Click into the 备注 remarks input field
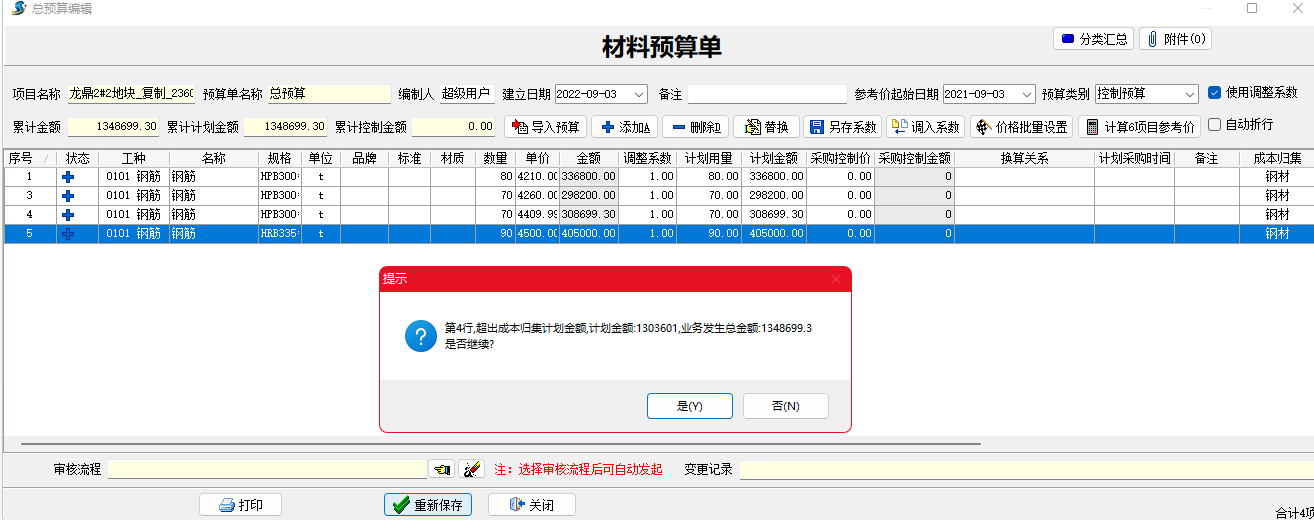This screenshot has height=520, width=1314. point(767,94)
